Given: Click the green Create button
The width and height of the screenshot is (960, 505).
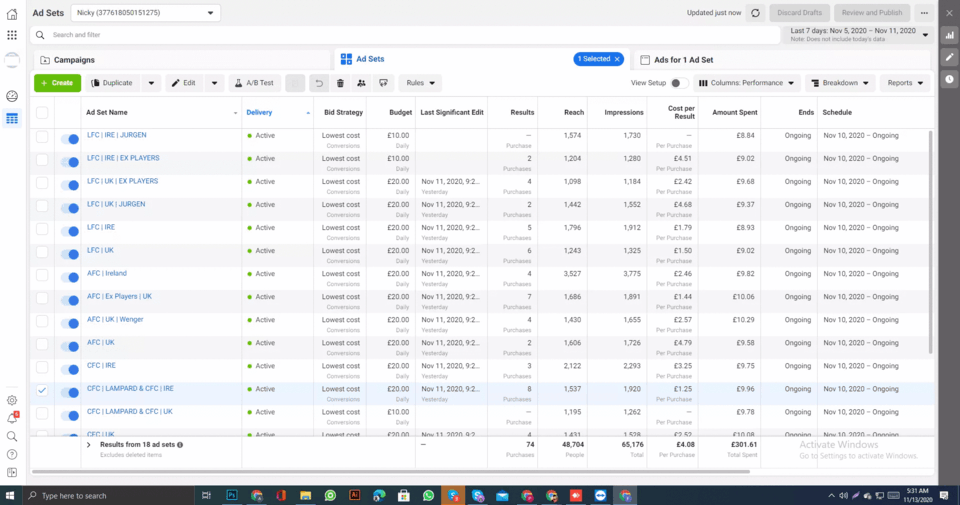Looking at the screenshot, I should pos(57,83).
